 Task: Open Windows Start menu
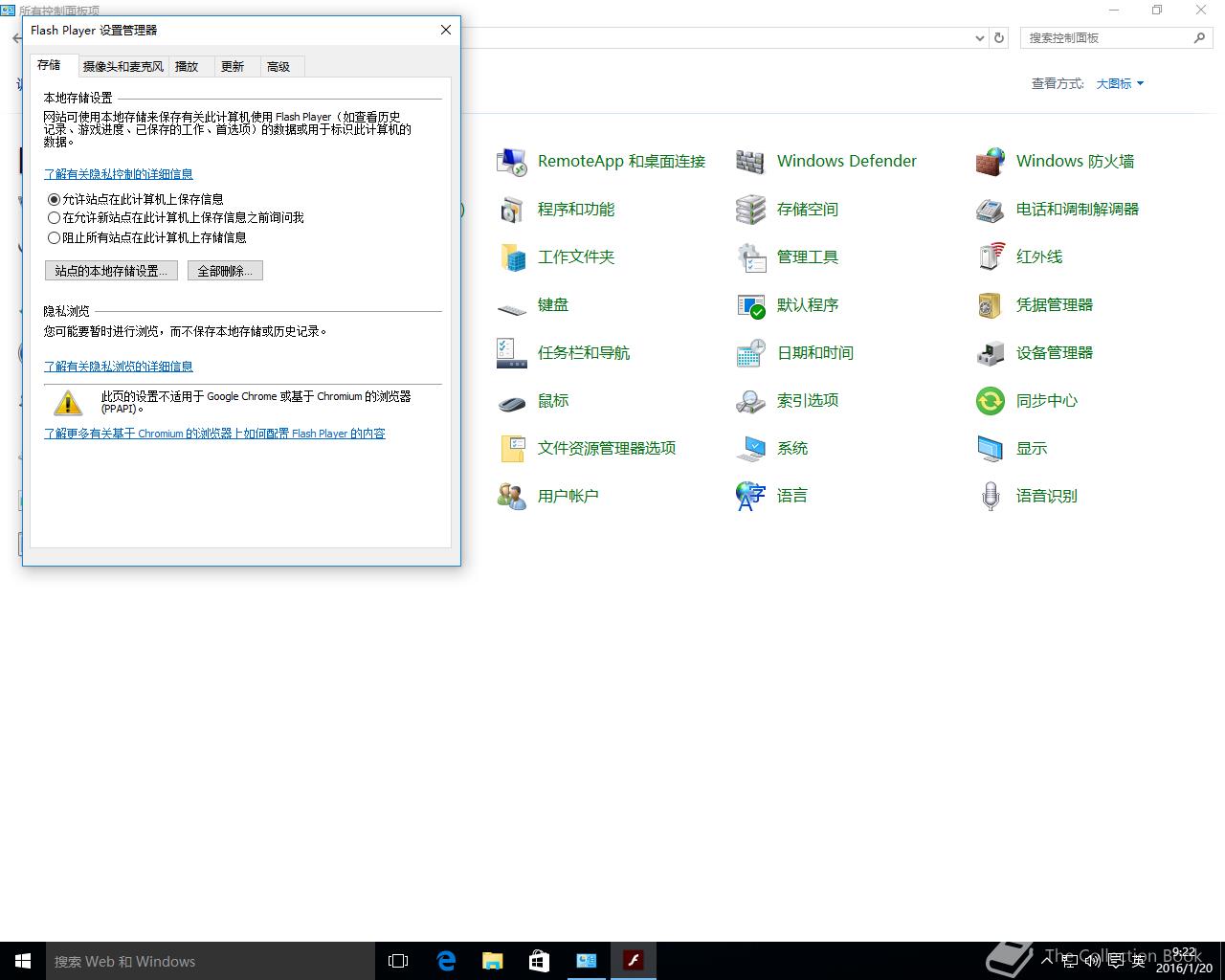click(23, 961)
